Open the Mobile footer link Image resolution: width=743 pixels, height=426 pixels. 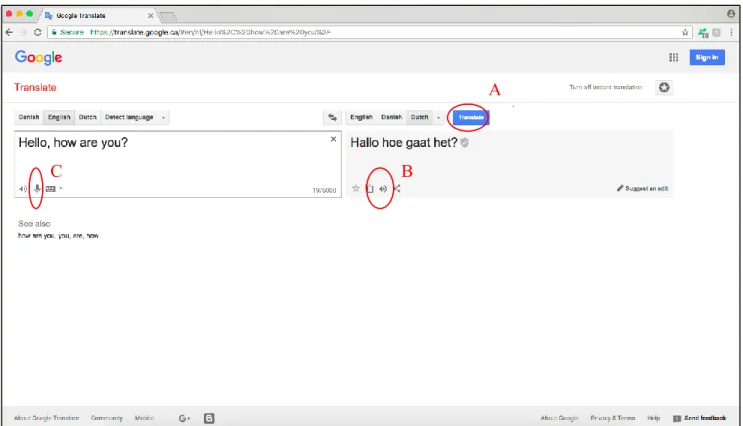coord(144,418)
